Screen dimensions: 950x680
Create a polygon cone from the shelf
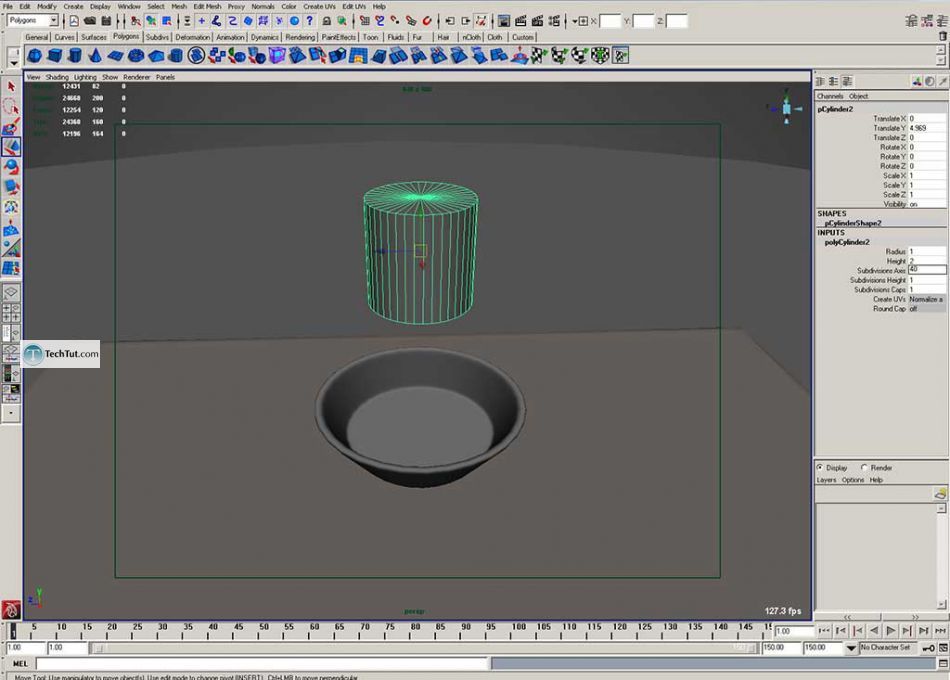95,56
